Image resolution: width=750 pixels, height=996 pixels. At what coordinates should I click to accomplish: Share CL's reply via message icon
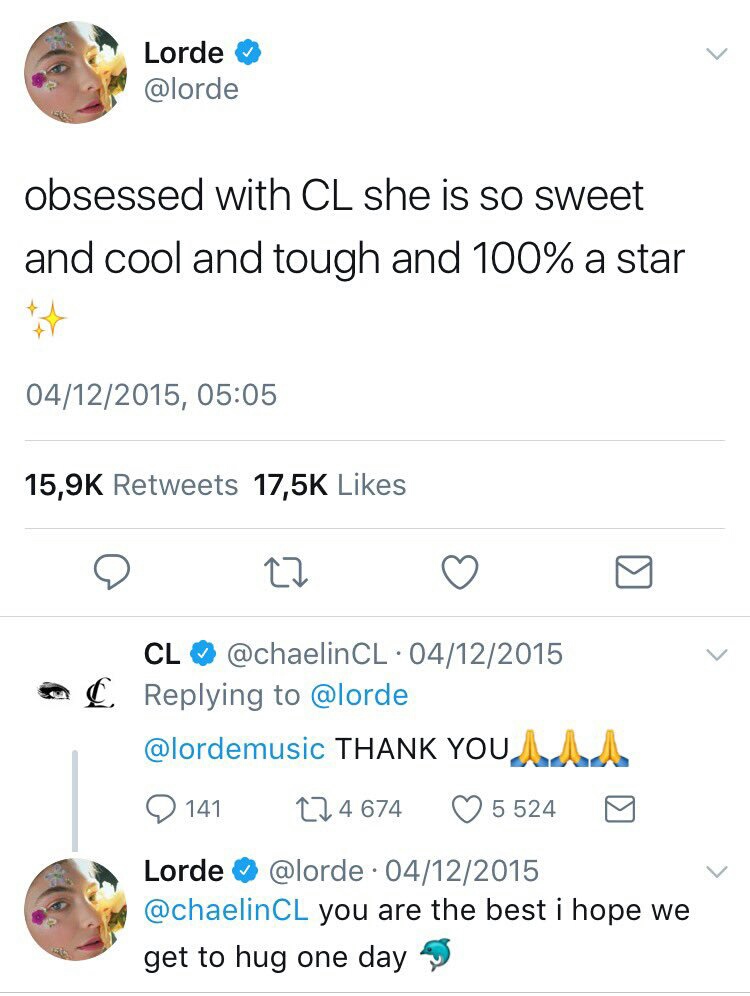[x=621, y=808]
